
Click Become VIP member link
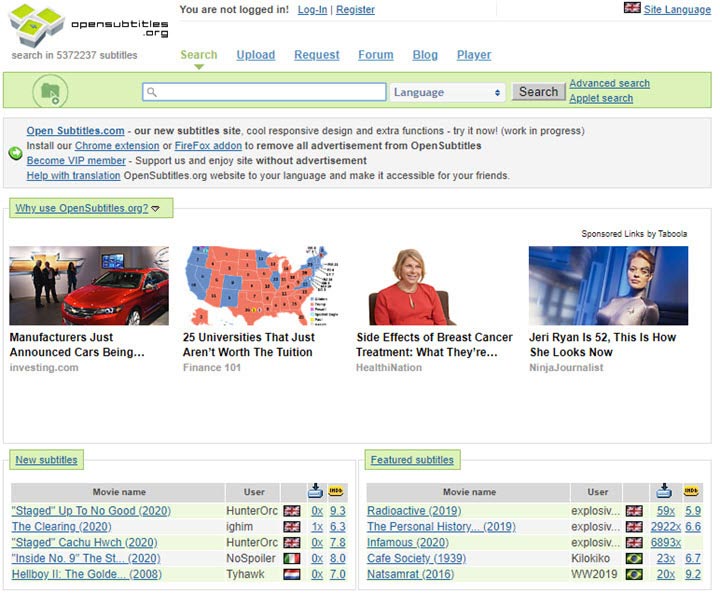(76, 161)
